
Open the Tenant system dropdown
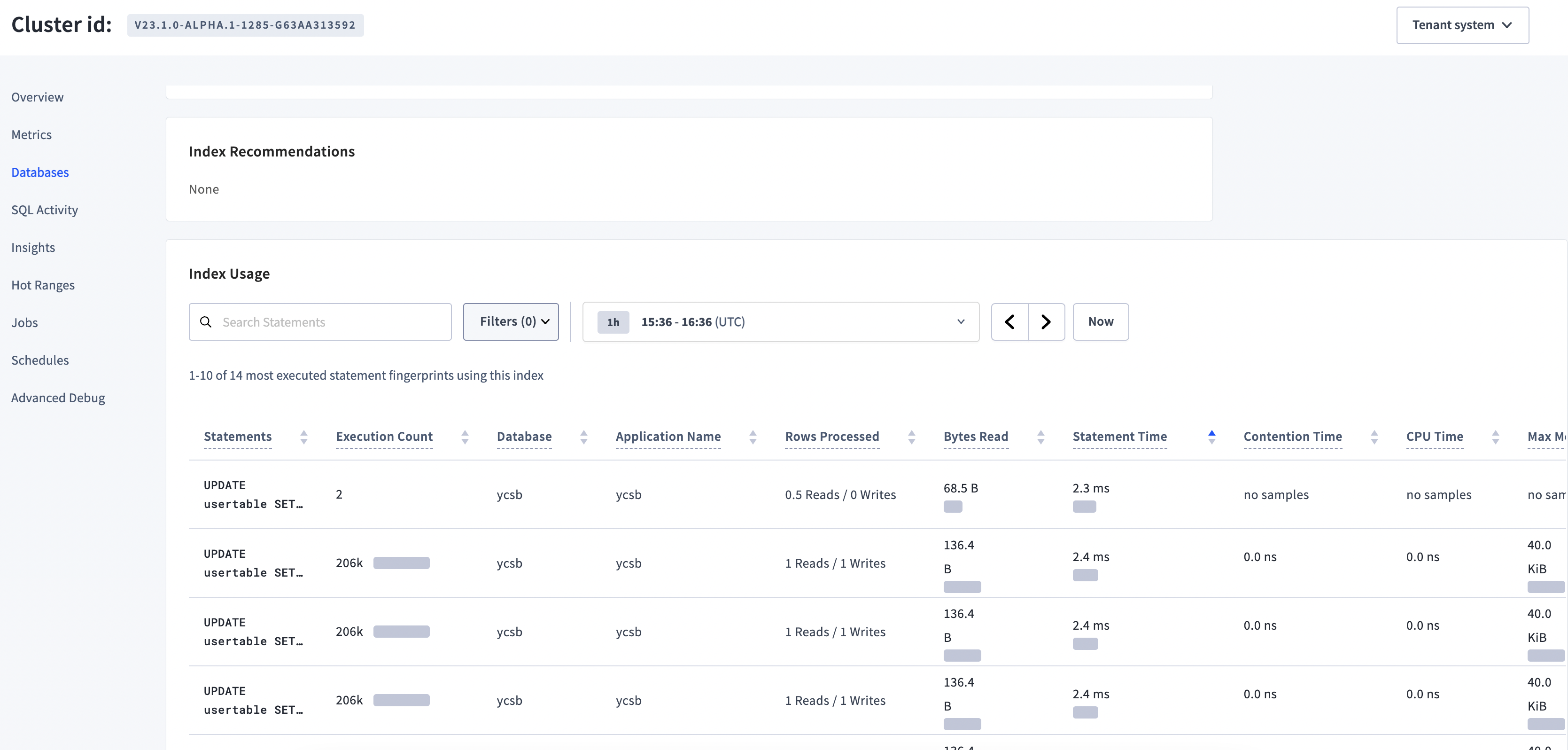pyautogui.click(x=1462, y=25)
